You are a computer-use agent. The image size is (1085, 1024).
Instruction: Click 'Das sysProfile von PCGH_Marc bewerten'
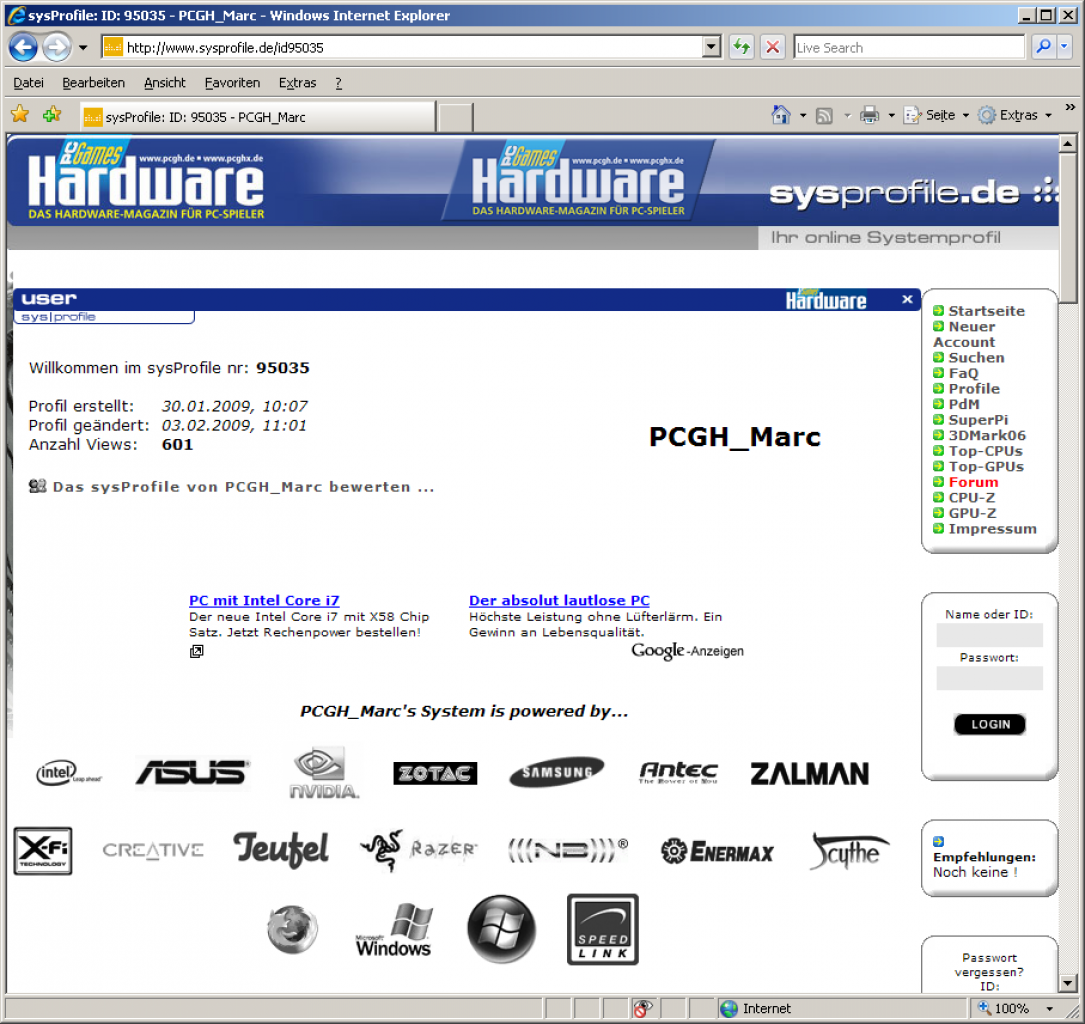[x=244, y=487]
